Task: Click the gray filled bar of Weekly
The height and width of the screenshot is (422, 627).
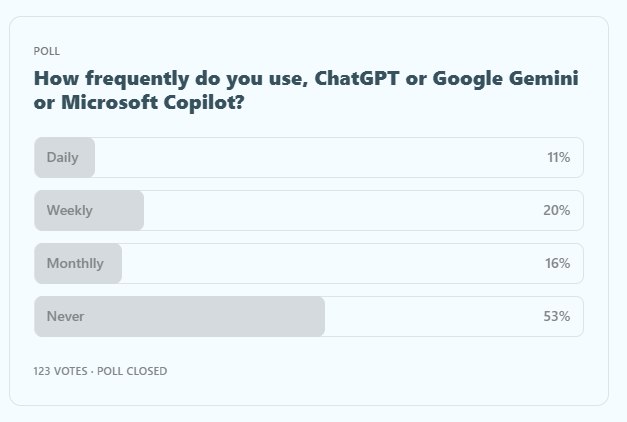Action: point(118,210)
